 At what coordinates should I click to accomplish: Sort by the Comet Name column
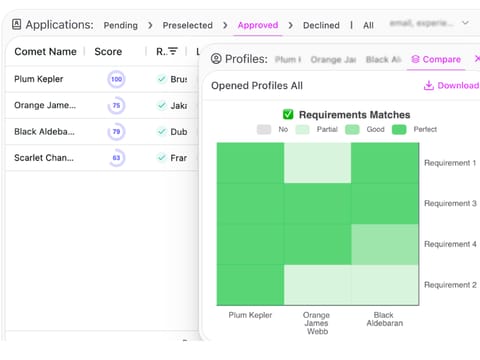[45, 52]
